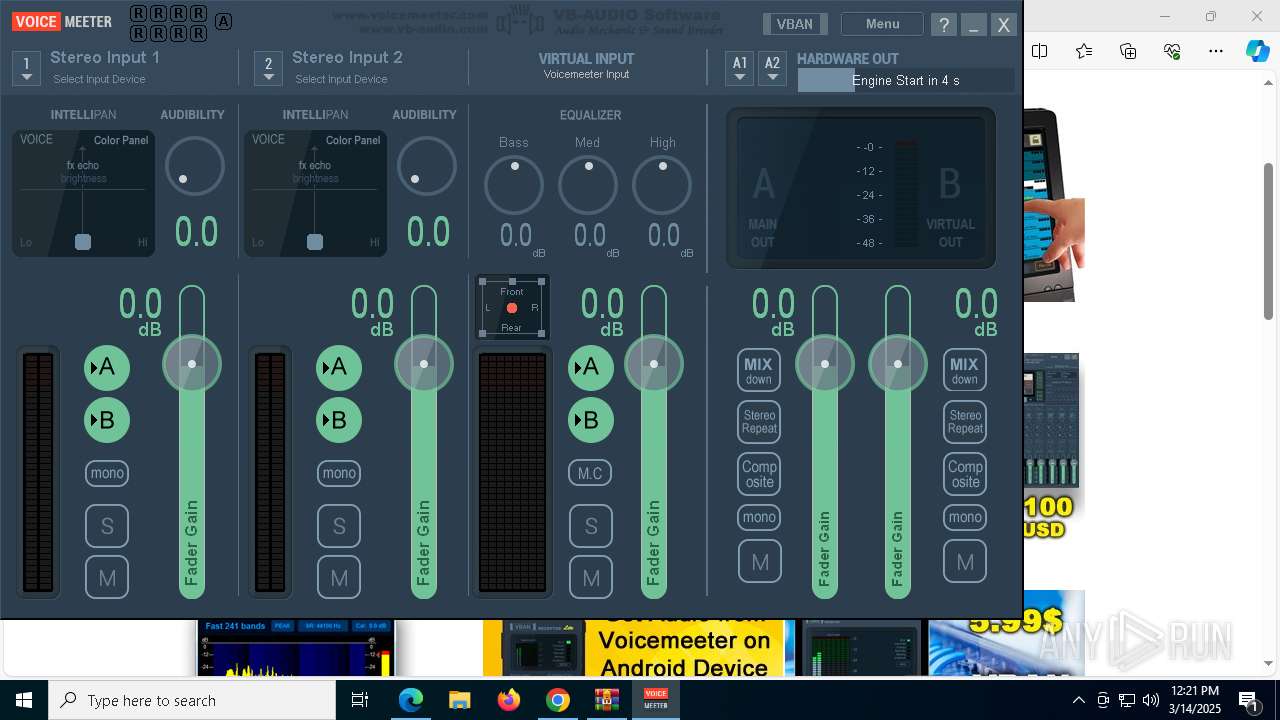Viewport: 1280px width, 720px height.
Task: Enable mono on virtual out B
Action: pyautogui.click(x=965, y=517)
